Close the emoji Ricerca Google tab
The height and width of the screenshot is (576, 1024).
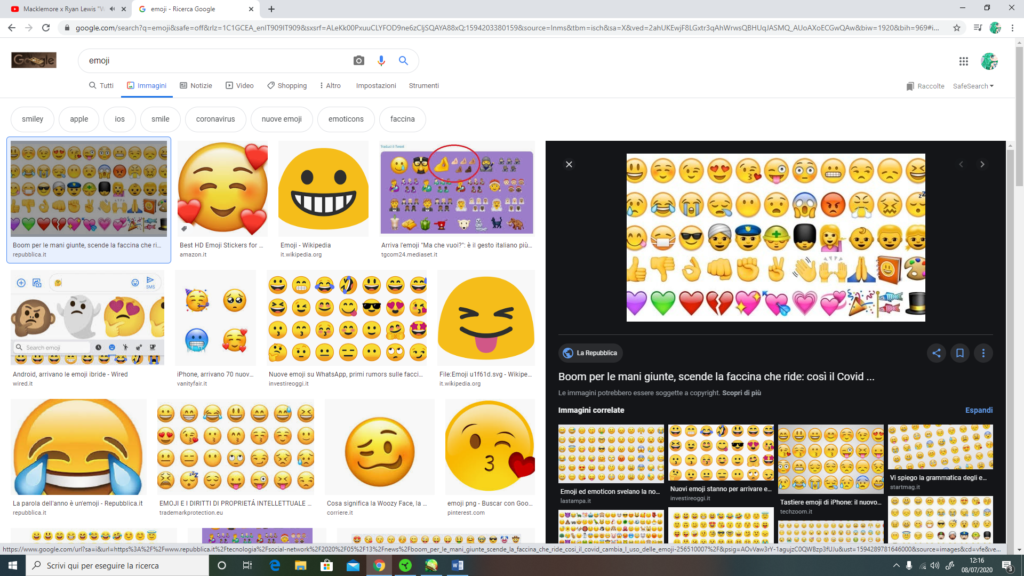[251, 9]
